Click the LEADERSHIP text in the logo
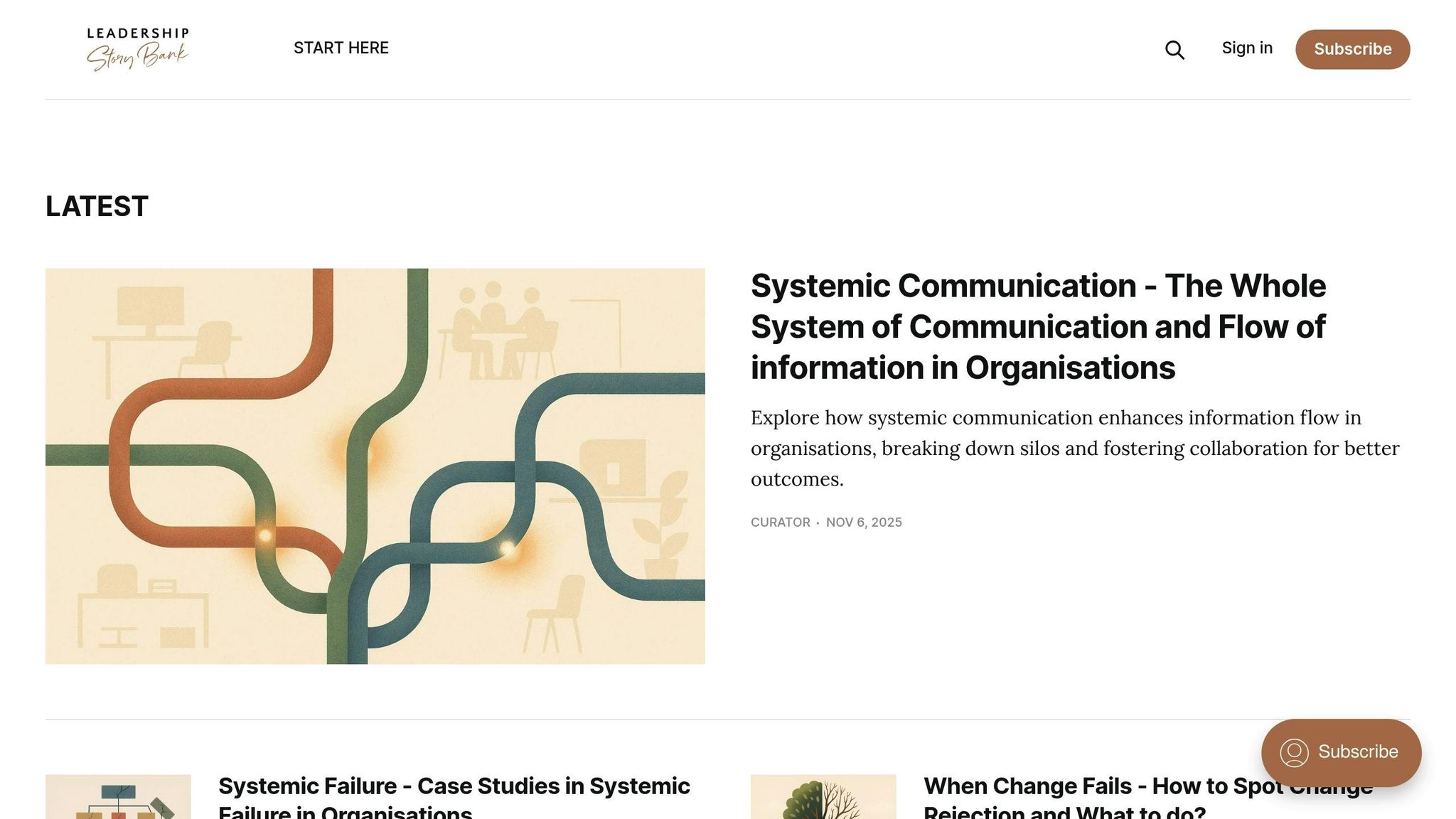This screenshot has width=1456, height=819. point(138,33)
